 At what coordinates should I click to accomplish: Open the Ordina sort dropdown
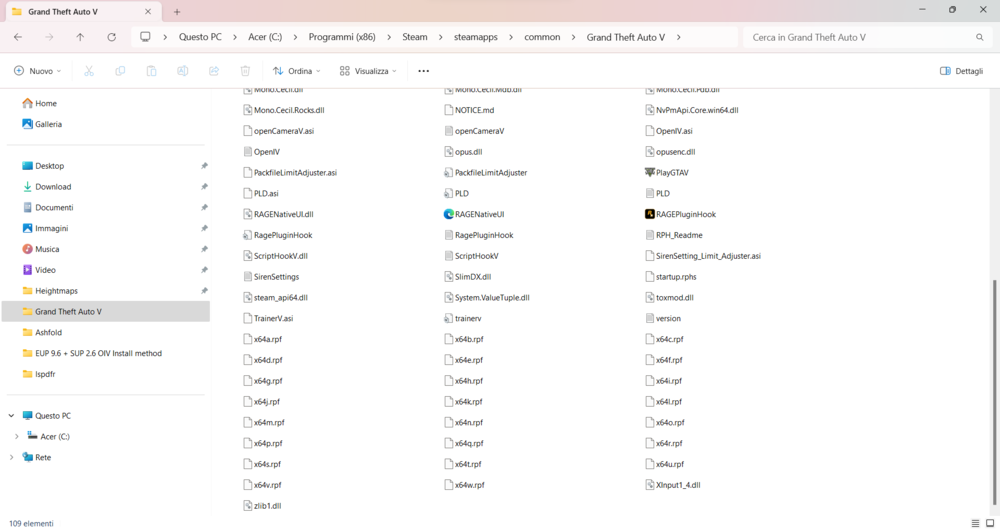click(297, 71)
